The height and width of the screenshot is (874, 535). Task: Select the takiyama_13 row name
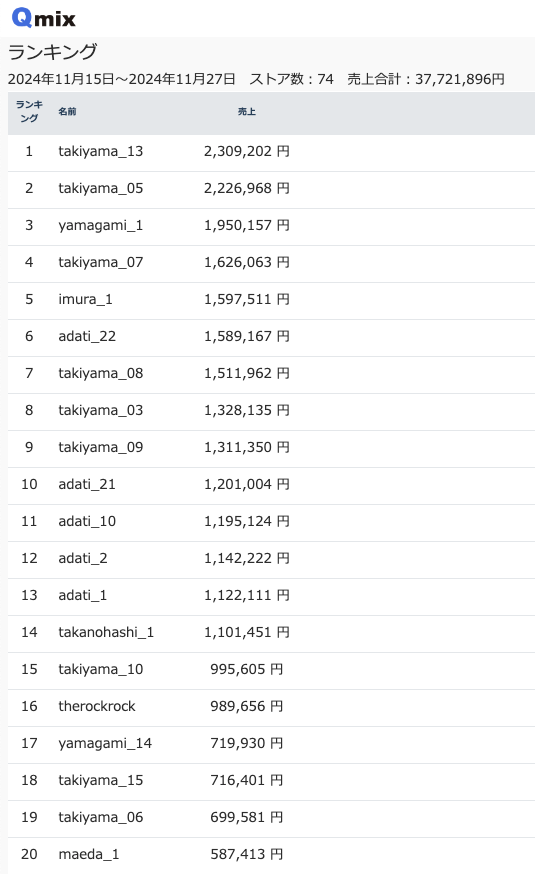click(100, 152)
